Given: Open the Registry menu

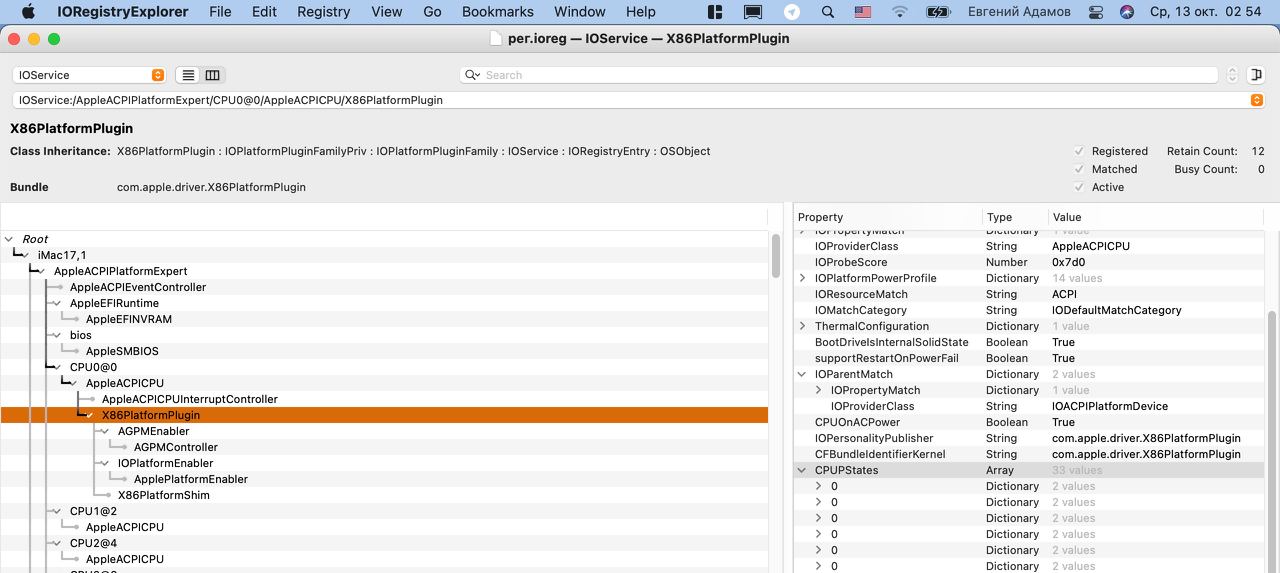Looking at the screenshot, I should point(324,12).
